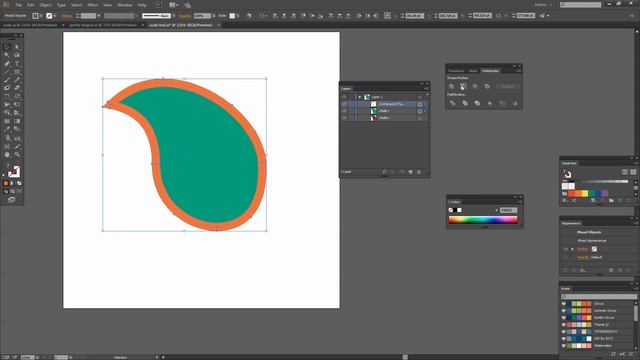Switch to the Align tab
640x360 pixels.
[473, 71]
